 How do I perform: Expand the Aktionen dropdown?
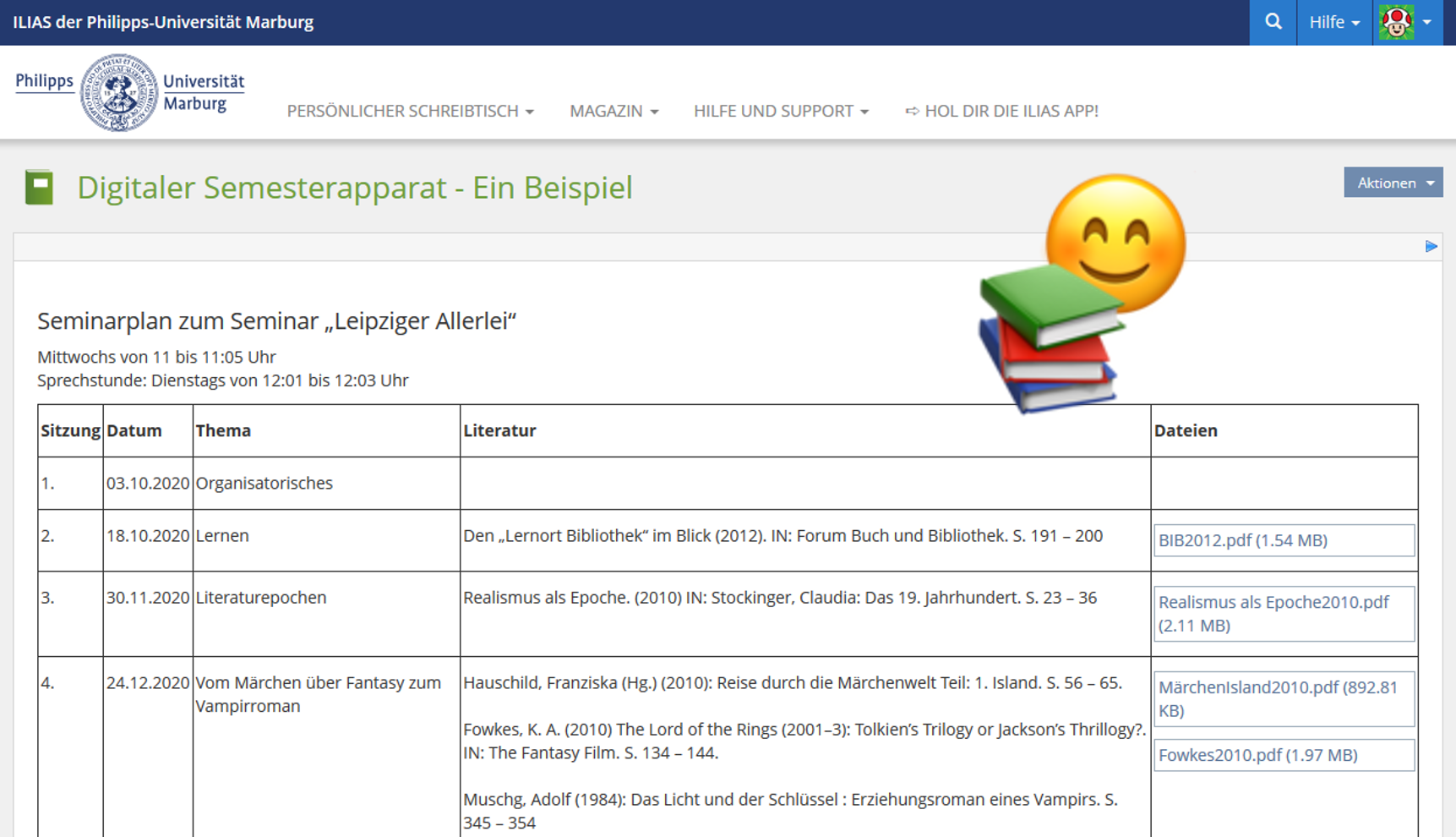click(x=1393, y=183)
